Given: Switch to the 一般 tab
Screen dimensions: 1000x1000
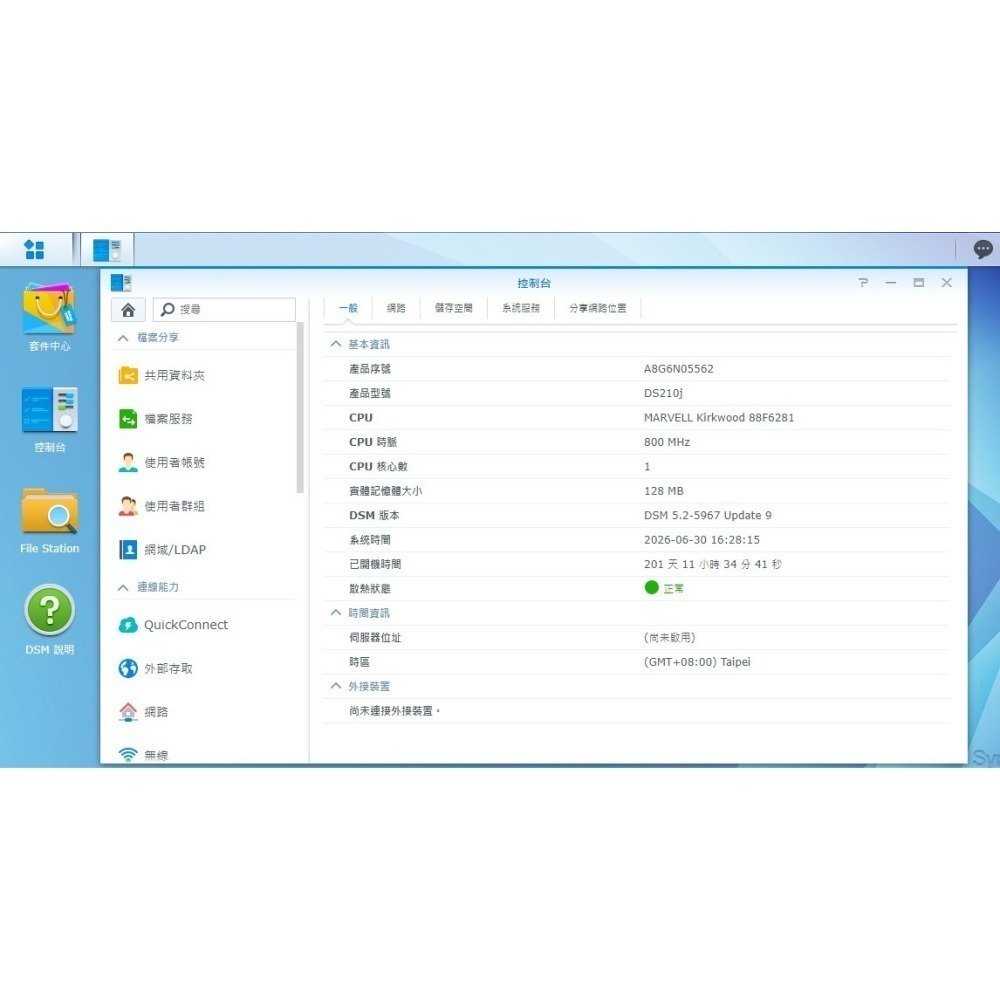Looking at the screenshot, I should pyautogui.click(x=348, y=308).
